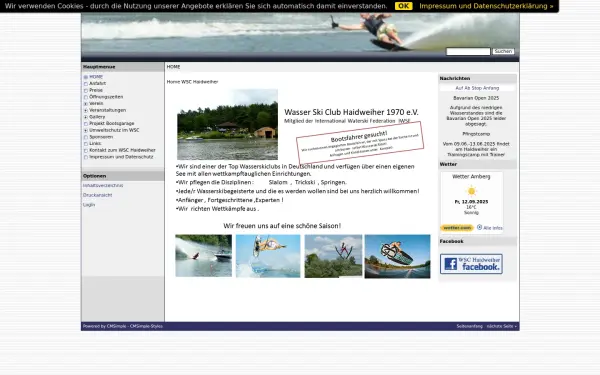Expand the Gallery menu entry
Screen dimensions: 600x375
click(86, 117)
